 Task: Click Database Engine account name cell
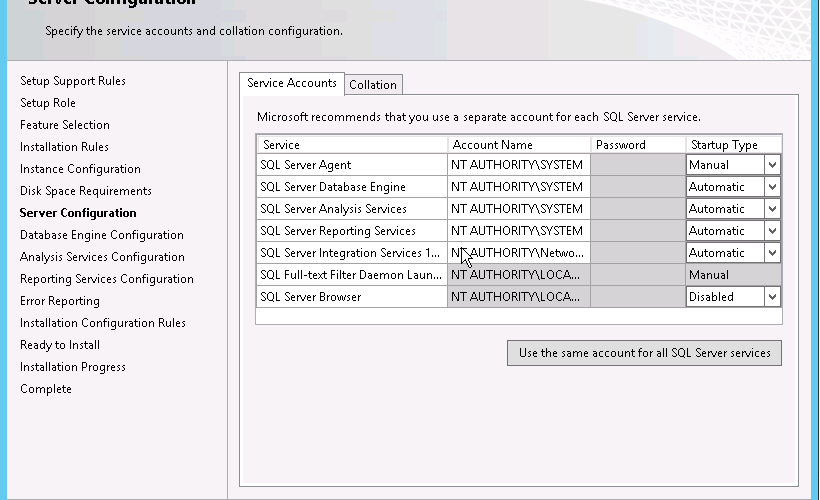pos(517,187)
